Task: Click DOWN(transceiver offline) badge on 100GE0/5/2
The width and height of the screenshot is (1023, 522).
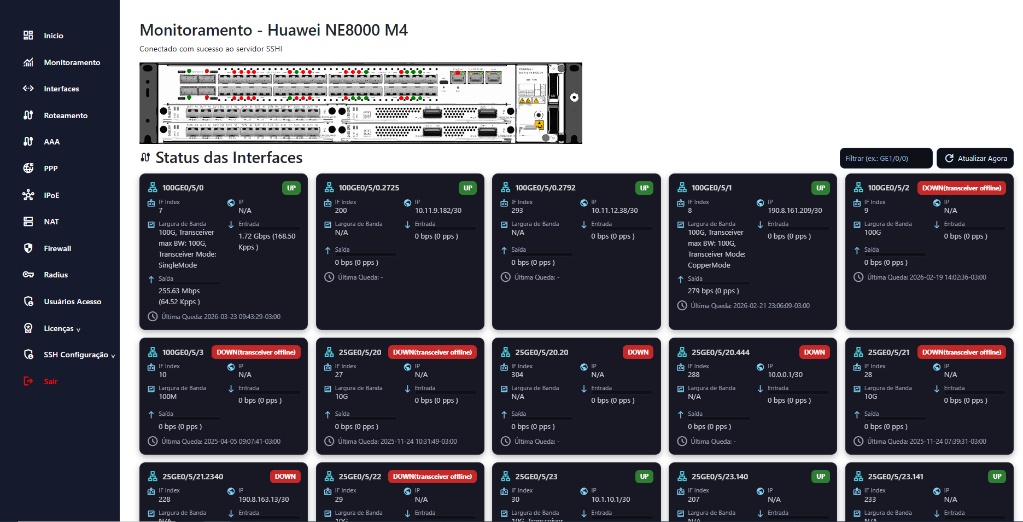Action: [961, 188]
